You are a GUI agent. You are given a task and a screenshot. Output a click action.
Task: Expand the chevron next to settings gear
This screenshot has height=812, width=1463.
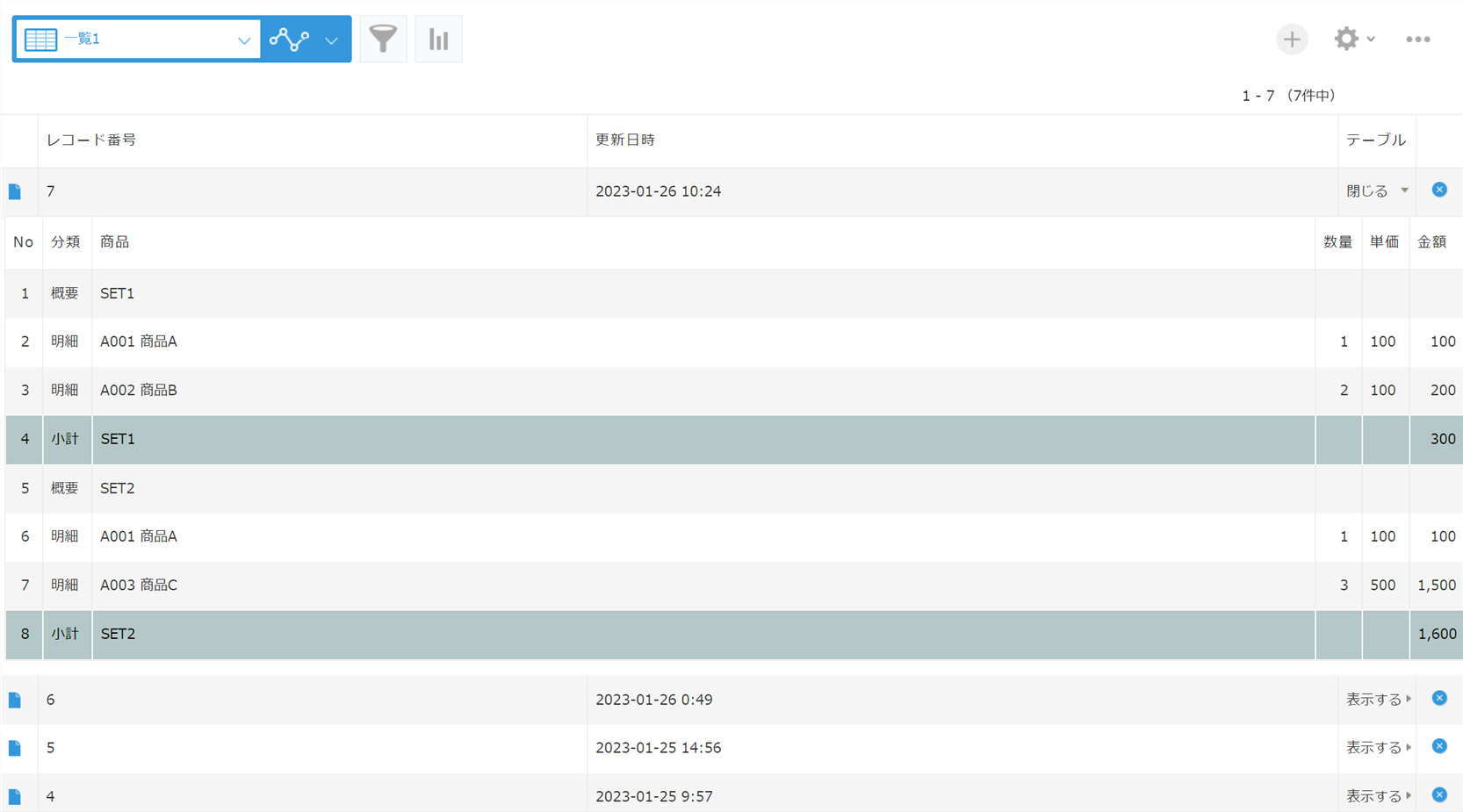(1371, 40)
